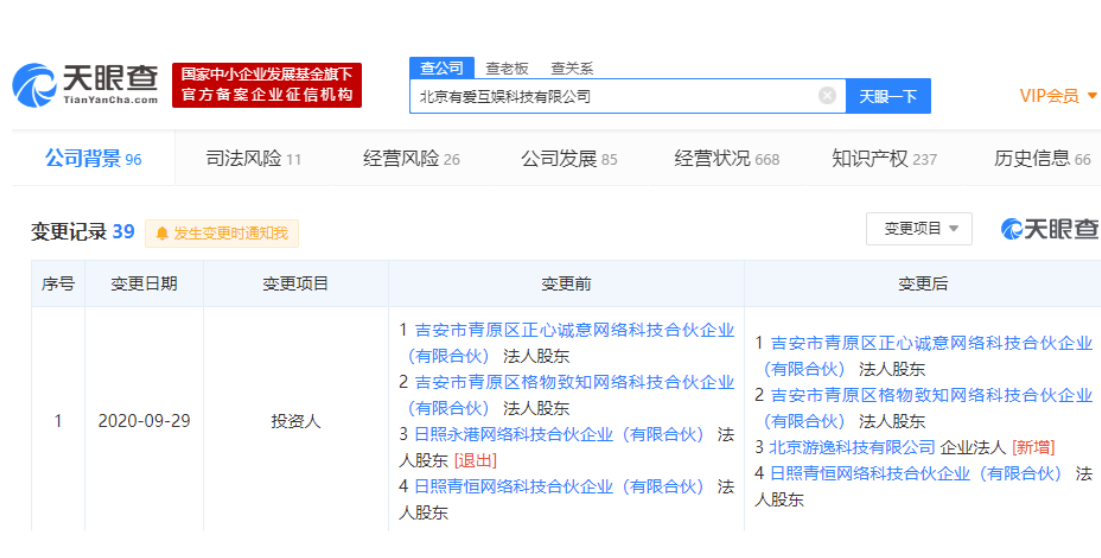Clear the search box with the X icon

click(x=827, y=95)
